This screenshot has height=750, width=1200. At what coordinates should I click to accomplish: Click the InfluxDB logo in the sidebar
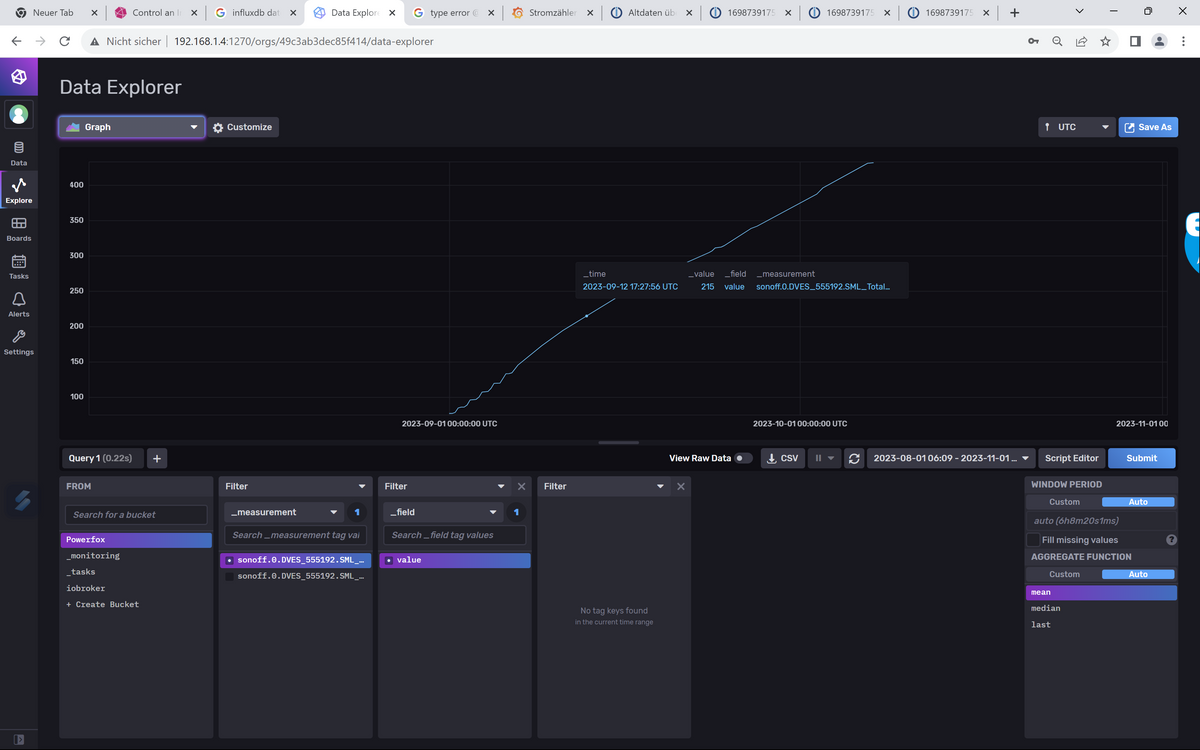coord(18,77)
